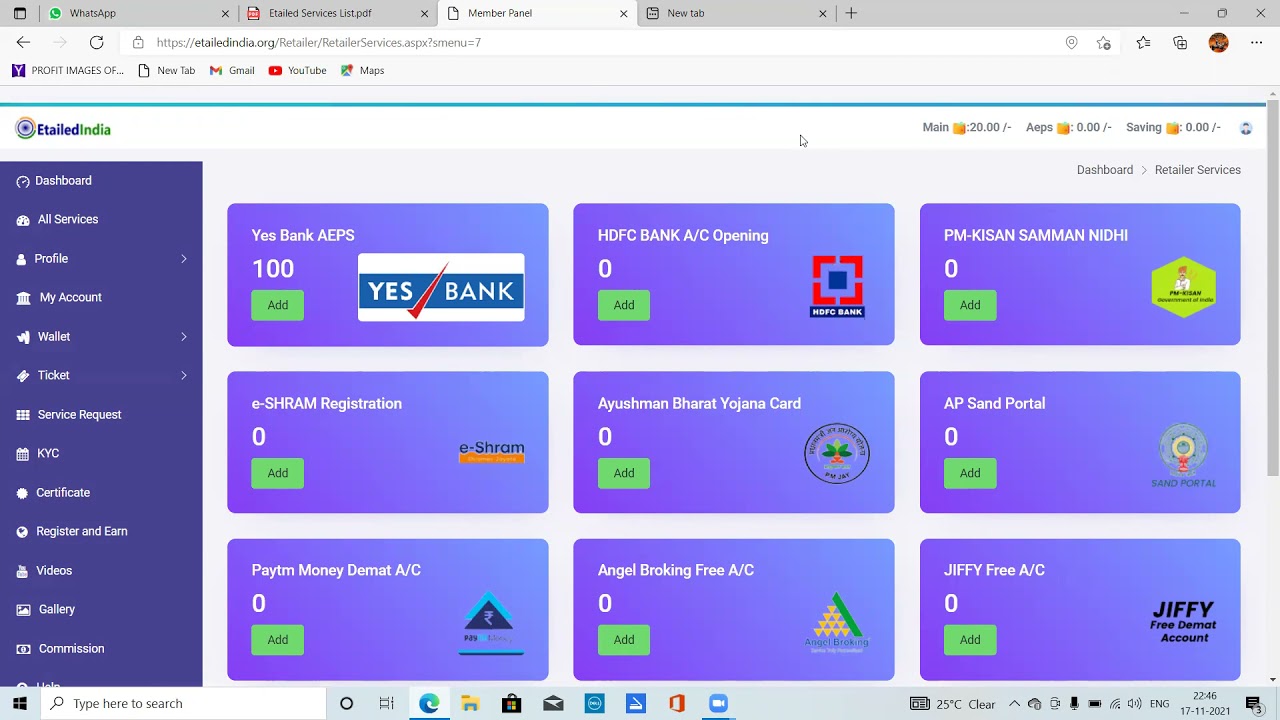This screenshot has height=720, width=1280.
Task: Click the Paytm Money logo
Action: [x=491, y=623]
